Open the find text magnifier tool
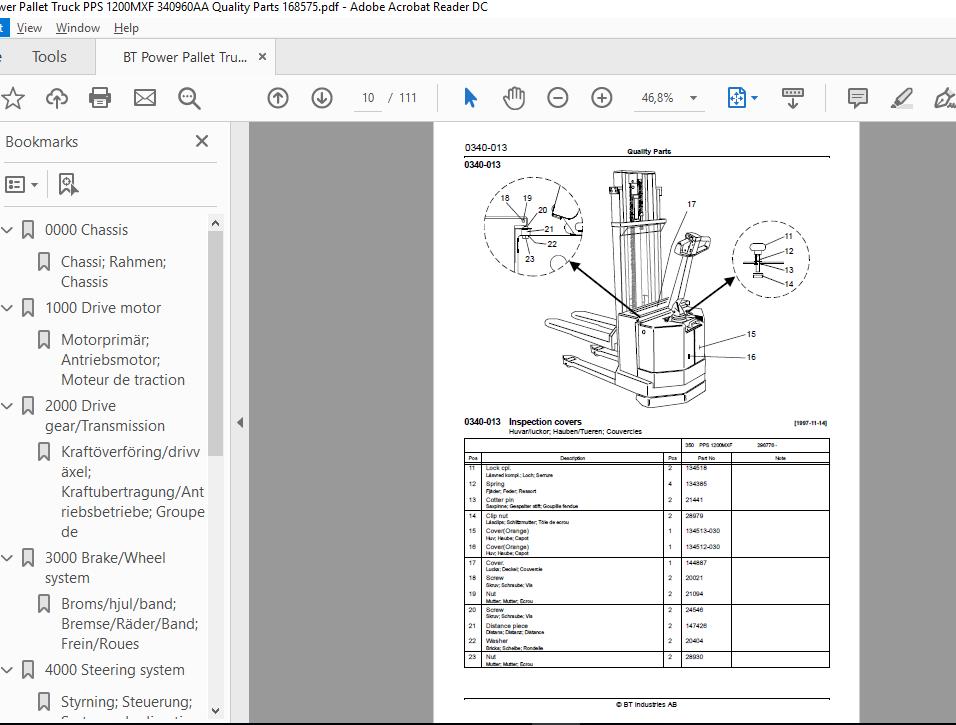 click(x=189, y=98)
